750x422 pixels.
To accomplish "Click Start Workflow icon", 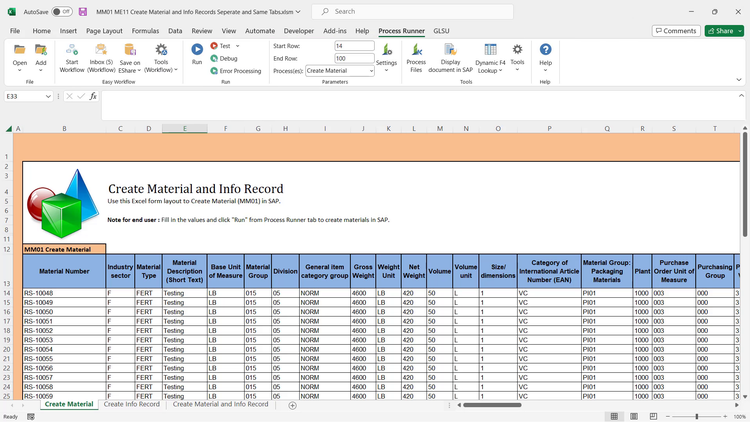I will coord(72,49).
